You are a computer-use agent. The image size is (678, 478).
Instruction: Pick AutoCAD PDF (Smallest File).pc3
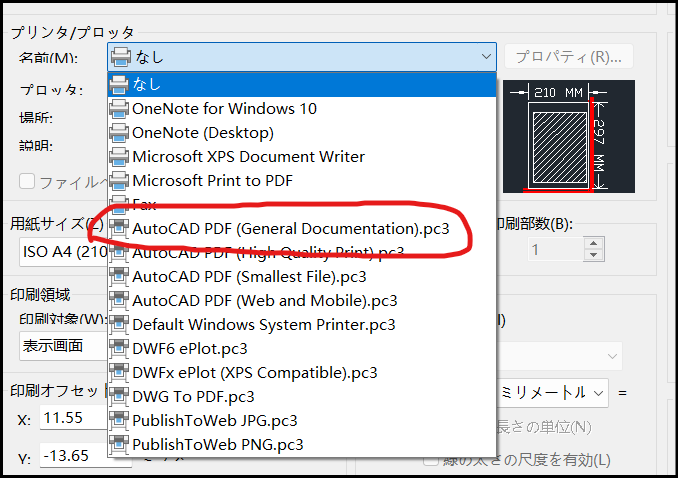pos(302,277)
